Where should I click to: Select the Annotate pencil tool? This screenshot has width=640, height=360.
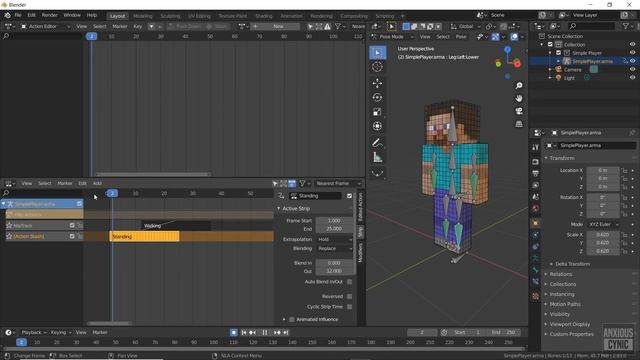[x=378, y=143]
